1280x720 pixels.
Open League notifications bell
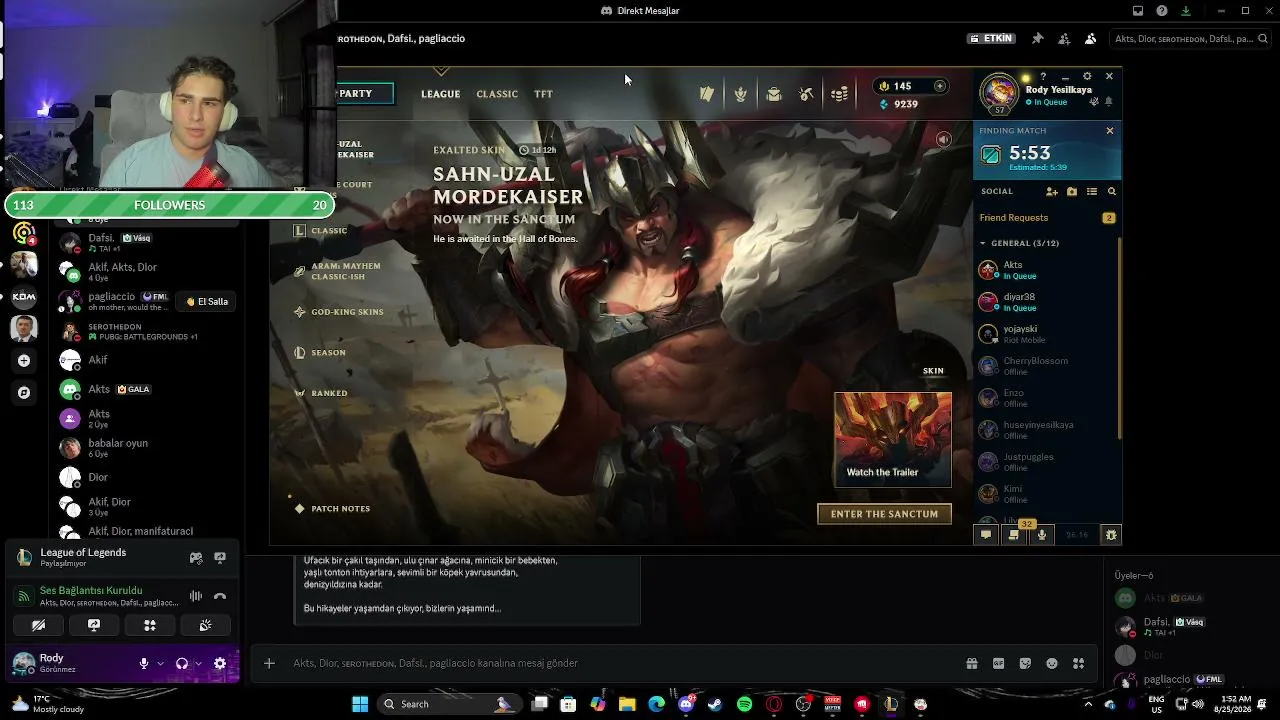1109,102
